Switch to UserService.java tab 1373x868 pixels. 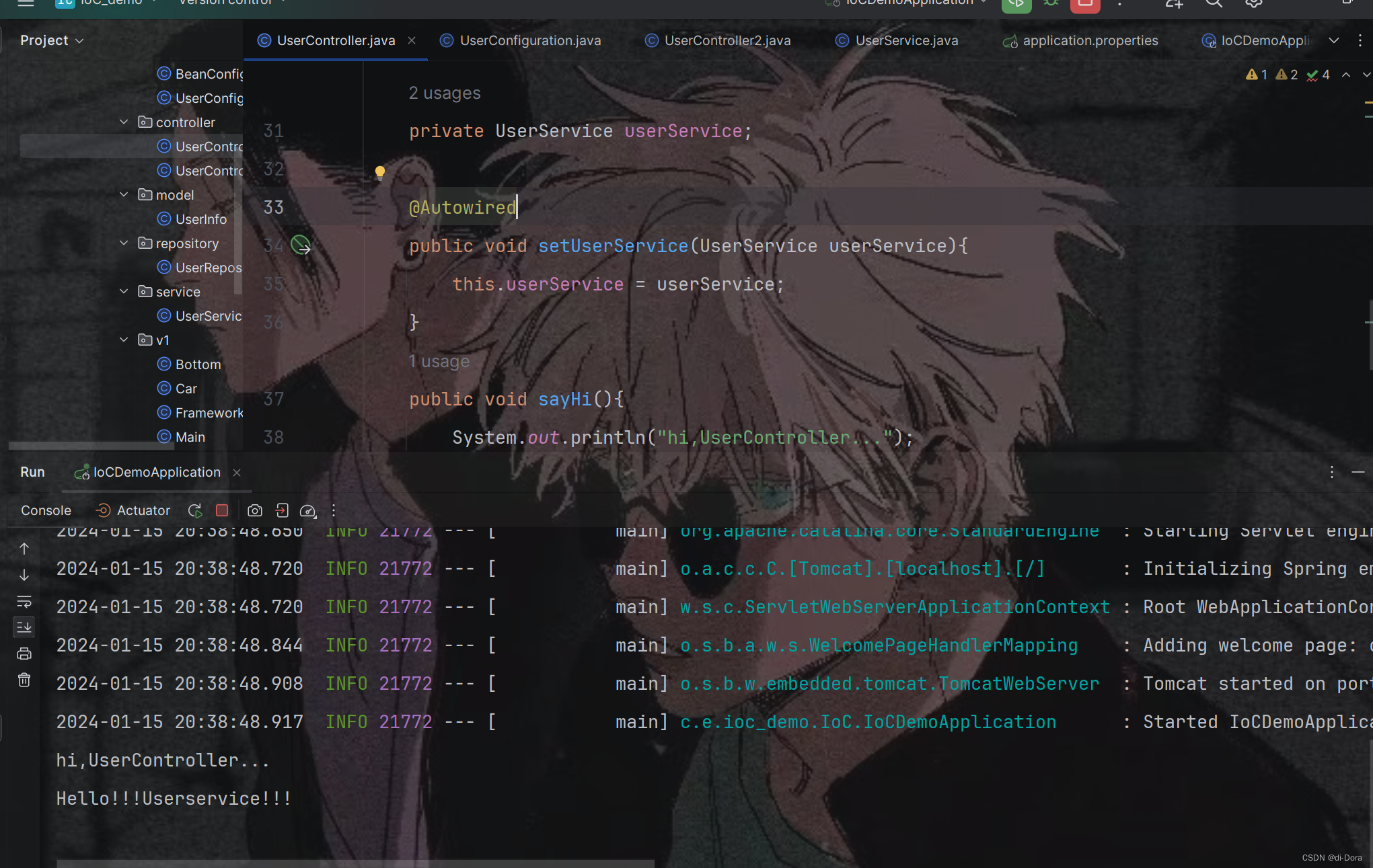point(898,40)
